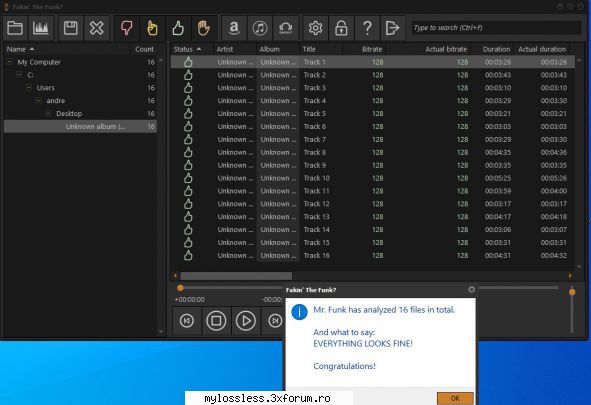Click the padlock license icon

pyautogui.click(x=341, y=28)
